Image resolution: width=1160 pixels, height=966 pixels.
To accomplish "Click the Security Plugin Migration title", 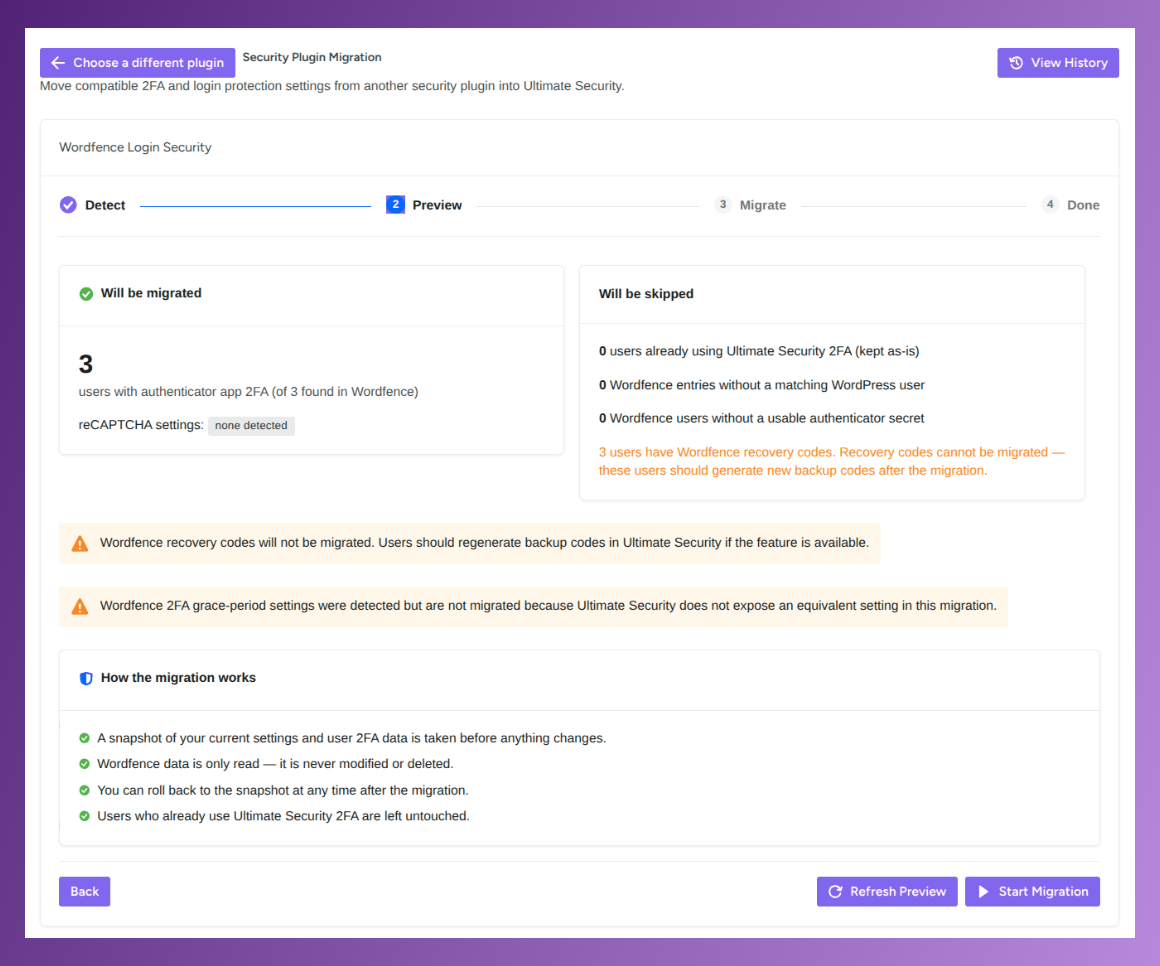I will point(312,57).
